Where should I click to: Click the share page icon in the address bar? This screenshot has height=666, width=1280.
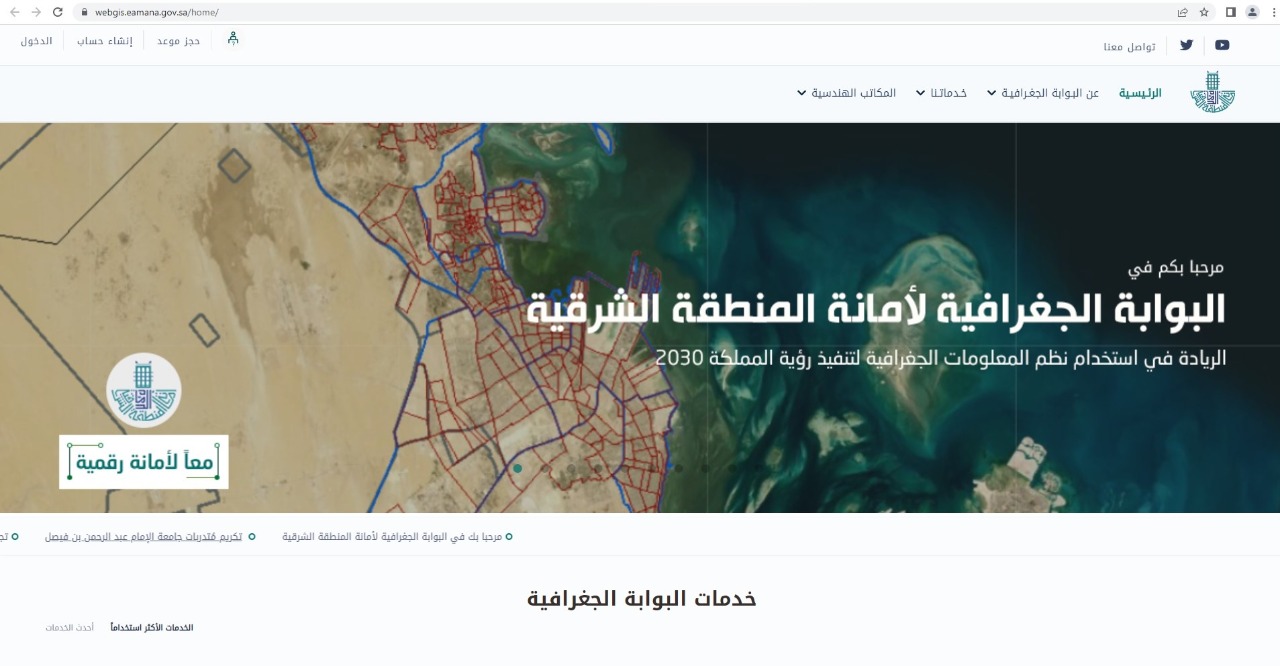click(x=1182, y=12)
